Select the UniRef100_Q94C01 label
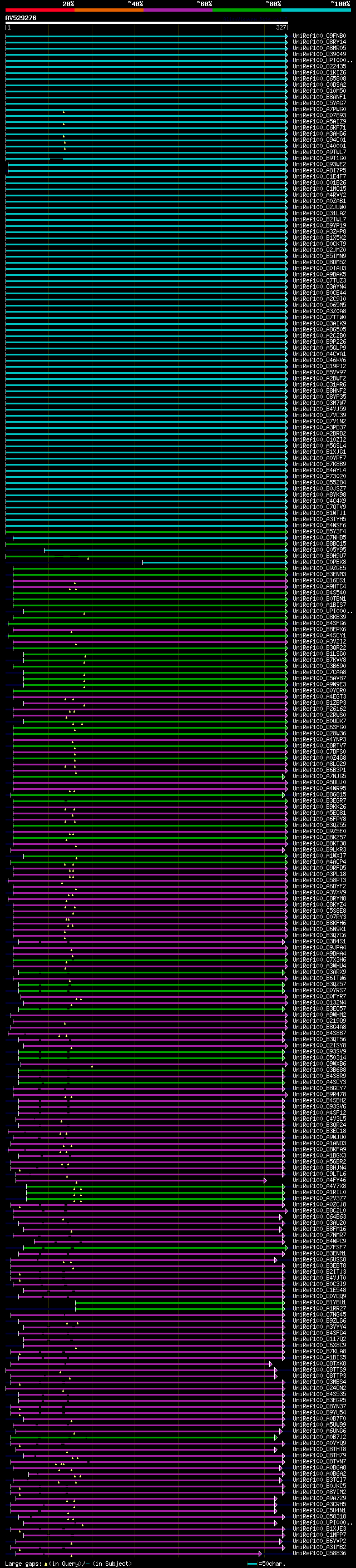The image size is (356, 1568). click(x=319, y=140)
